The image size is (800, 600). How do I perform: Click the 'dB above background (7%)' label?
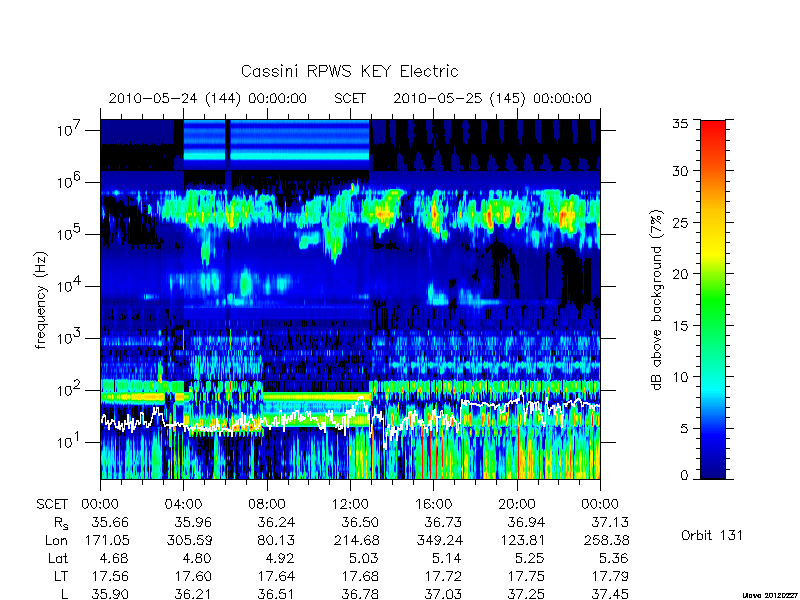657,300
